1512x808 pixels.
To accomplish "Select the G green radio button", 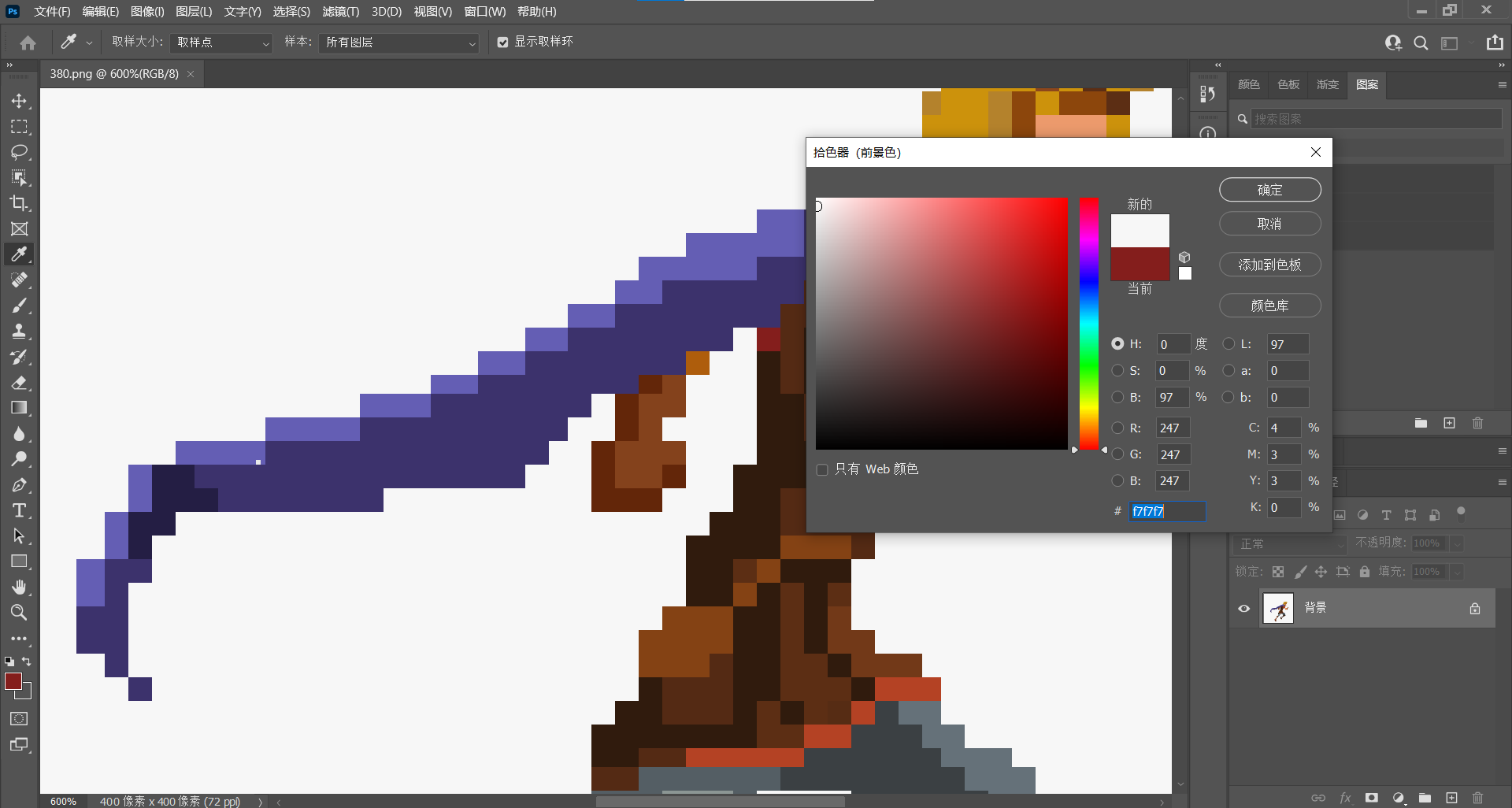I will (x=1117, y=454).
